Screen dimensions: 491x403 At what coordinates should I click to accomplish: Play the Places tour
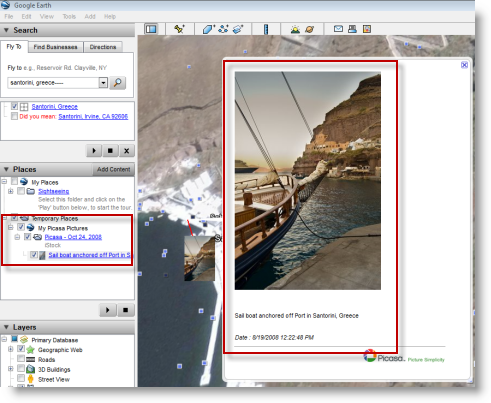(108, 310)
